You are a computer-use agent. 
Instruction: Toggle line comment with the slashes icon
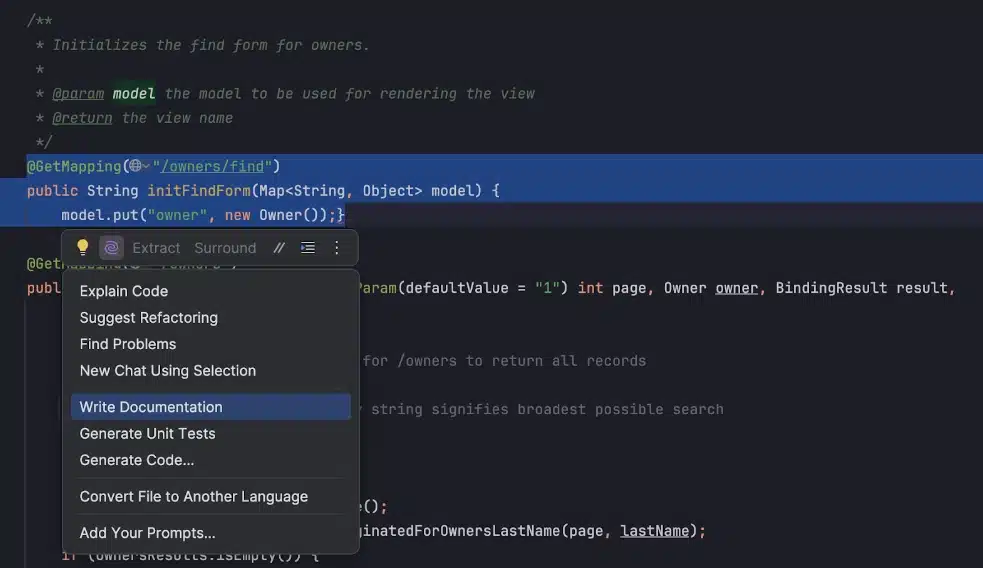pyautogui.click(x=279, y=248)
